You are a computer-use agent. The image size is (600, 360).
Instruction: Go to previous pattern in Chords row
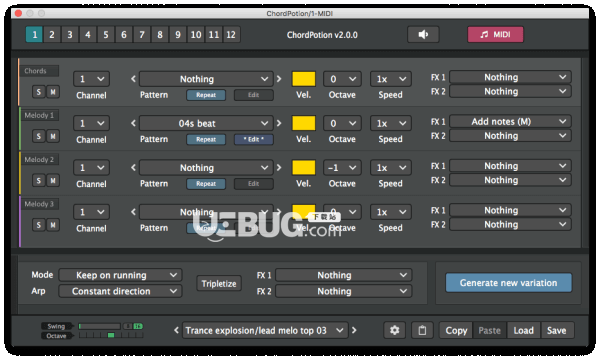(x=133, y=79)
